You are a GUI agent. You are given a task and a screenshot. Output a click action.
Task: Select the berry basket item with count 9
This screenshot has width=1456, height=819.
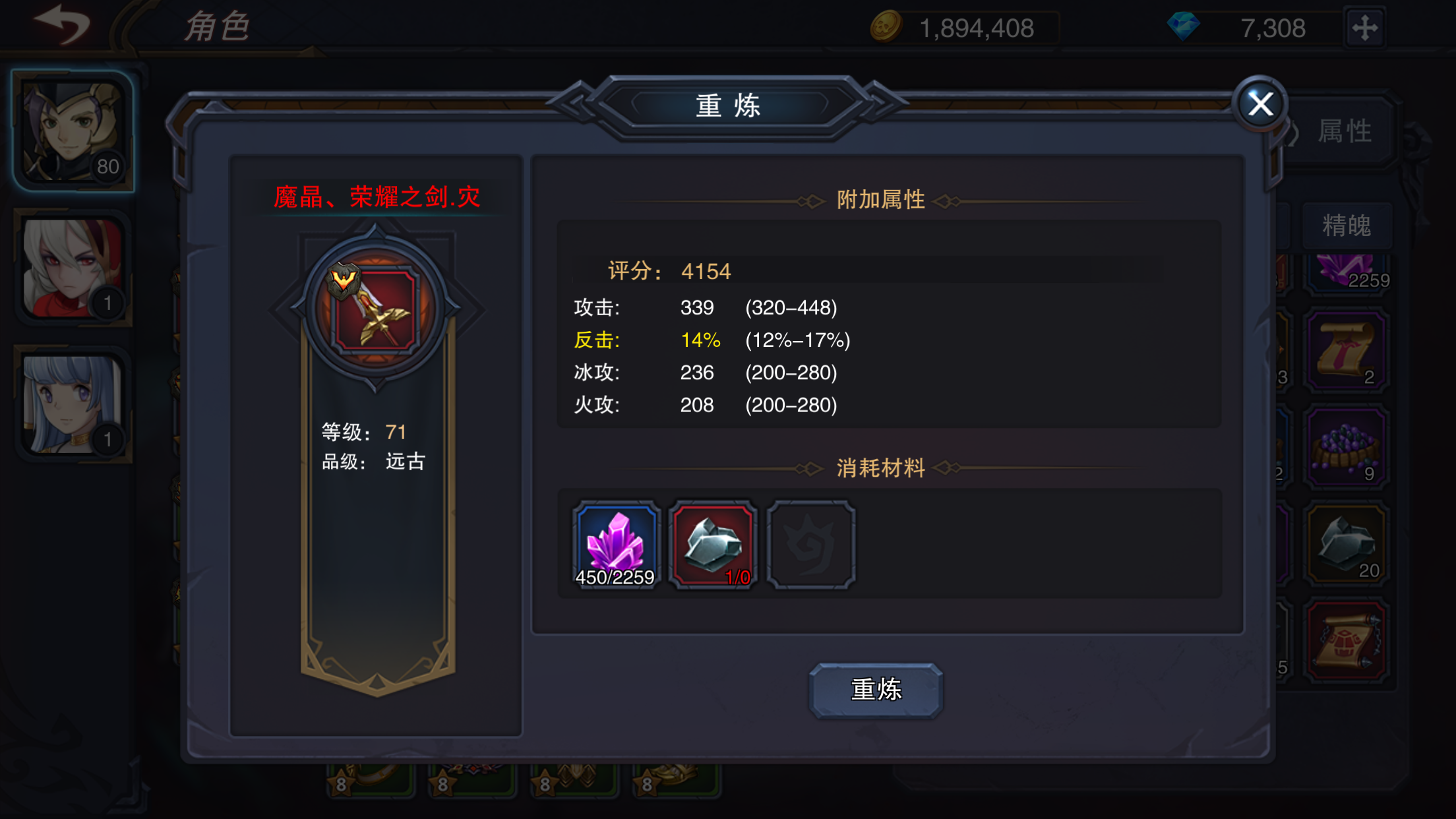(1347, 447)
